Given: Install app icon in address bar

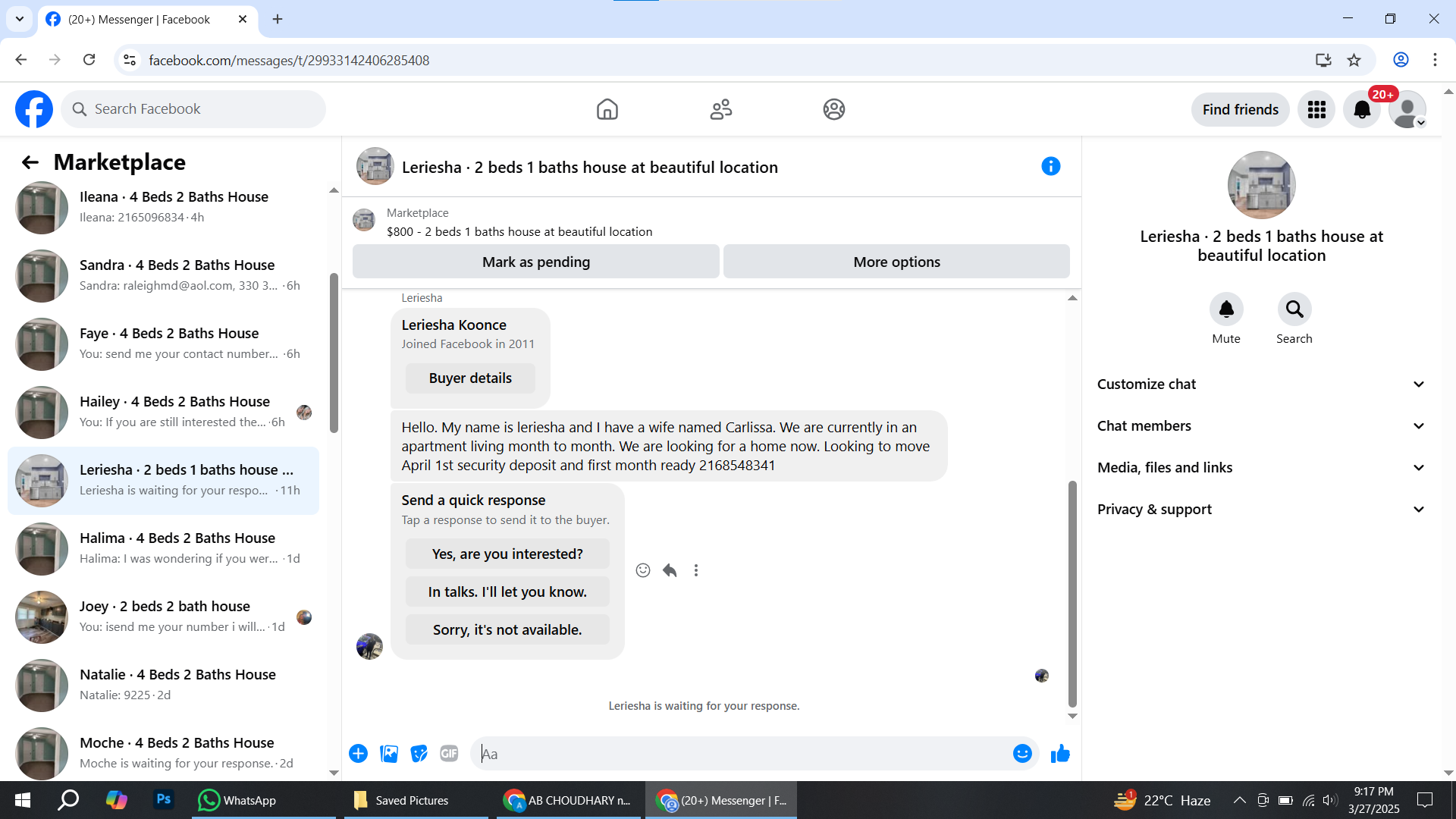Looking at the screenshot, I should coord(1323,60).
